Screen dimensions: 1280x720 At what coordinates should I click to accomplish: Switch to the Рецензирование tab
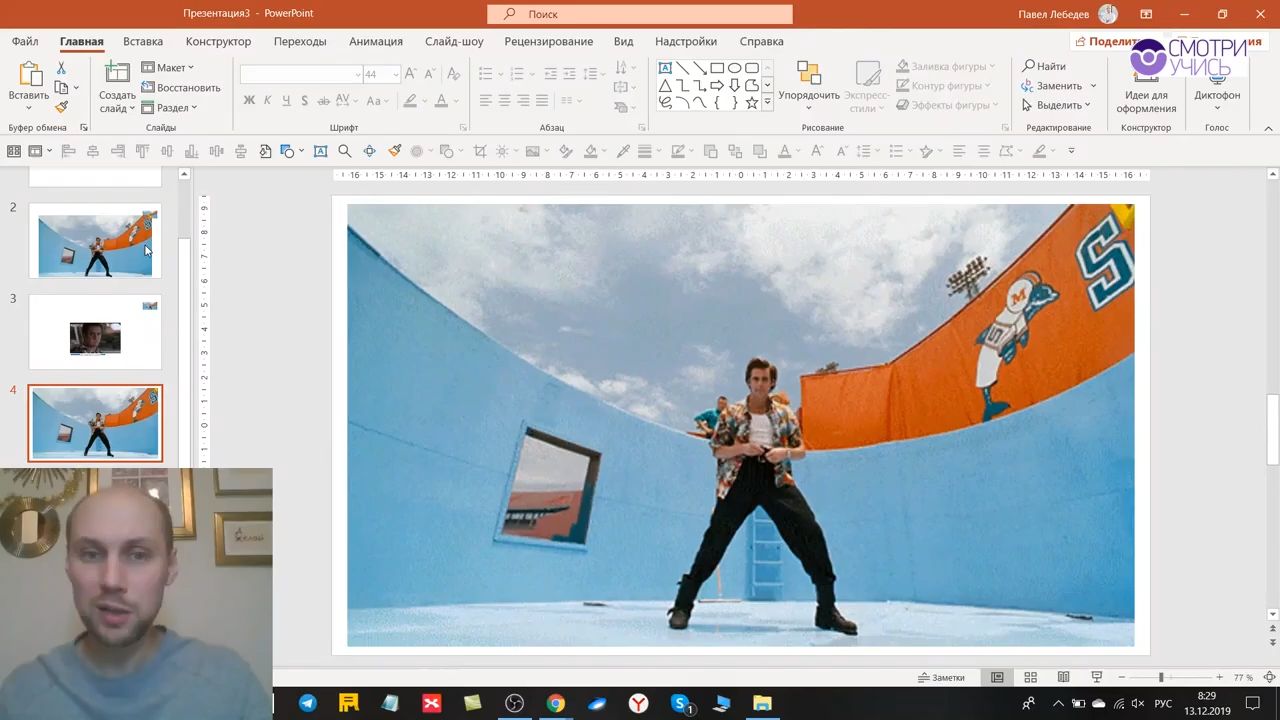tap(549, 42)
